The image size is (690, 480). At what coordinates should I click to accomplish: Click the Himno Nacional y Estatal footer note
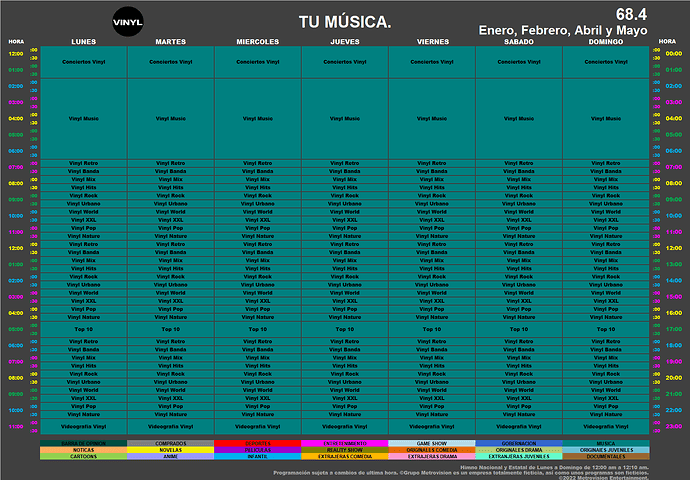click(554, 468)
